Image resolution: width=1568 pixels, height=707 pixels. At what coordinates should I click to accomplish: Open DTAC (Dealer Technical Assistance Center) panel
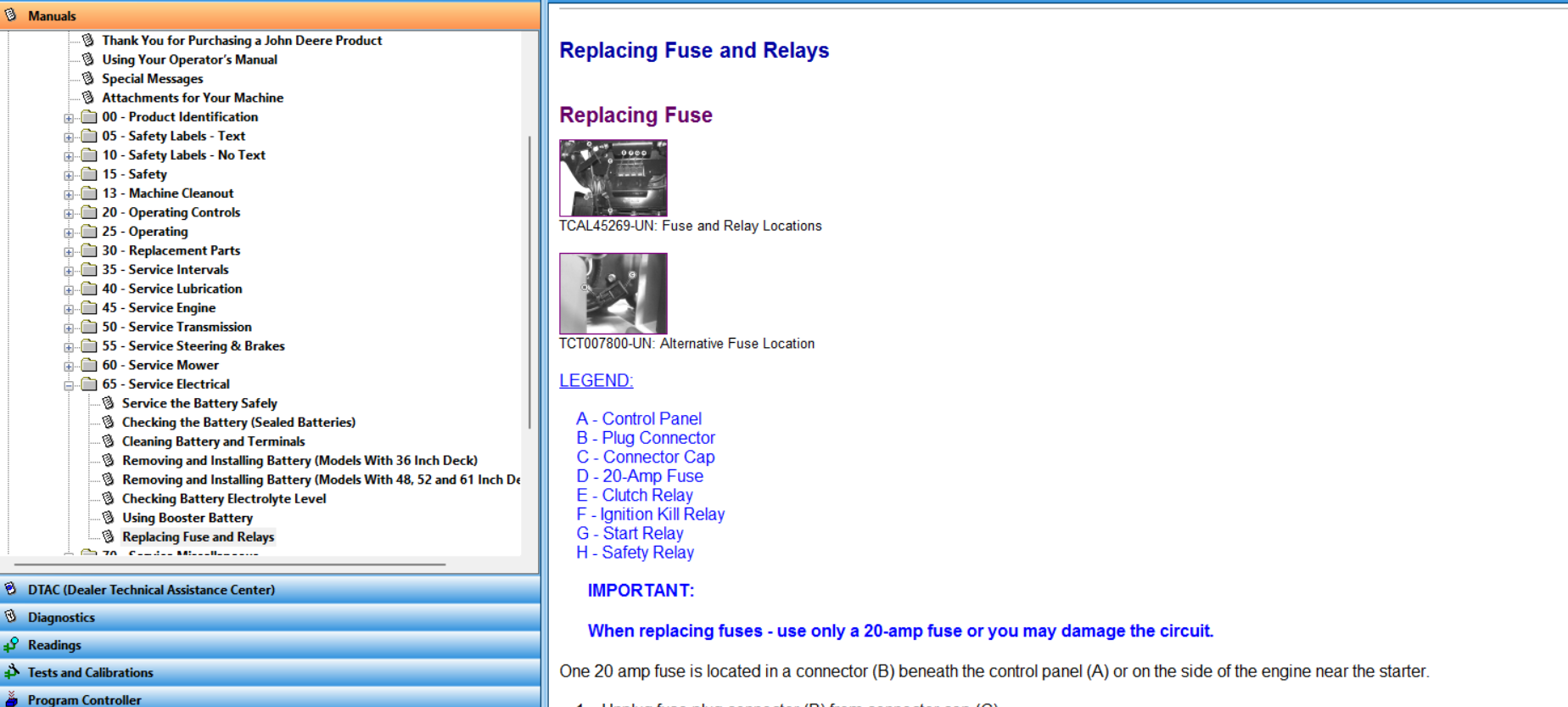[x=270, y=590]
